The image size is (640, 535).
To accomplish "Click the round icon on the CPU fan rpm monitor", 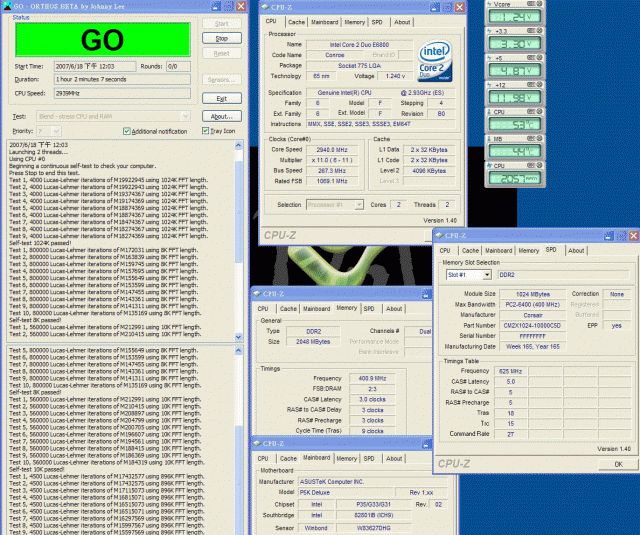I will [x=540, y=165].
